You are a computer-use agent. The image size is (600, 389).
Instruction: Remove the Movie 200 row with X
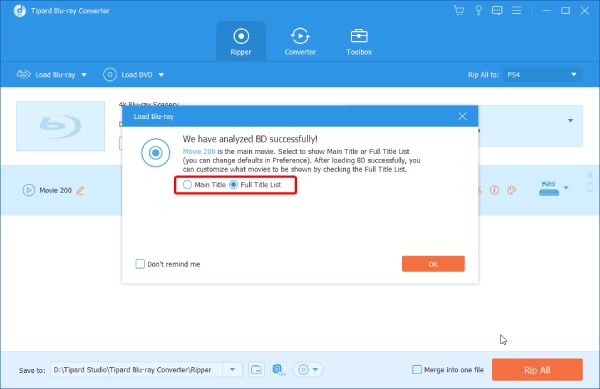pyautogui.click(x=590, y=175)
